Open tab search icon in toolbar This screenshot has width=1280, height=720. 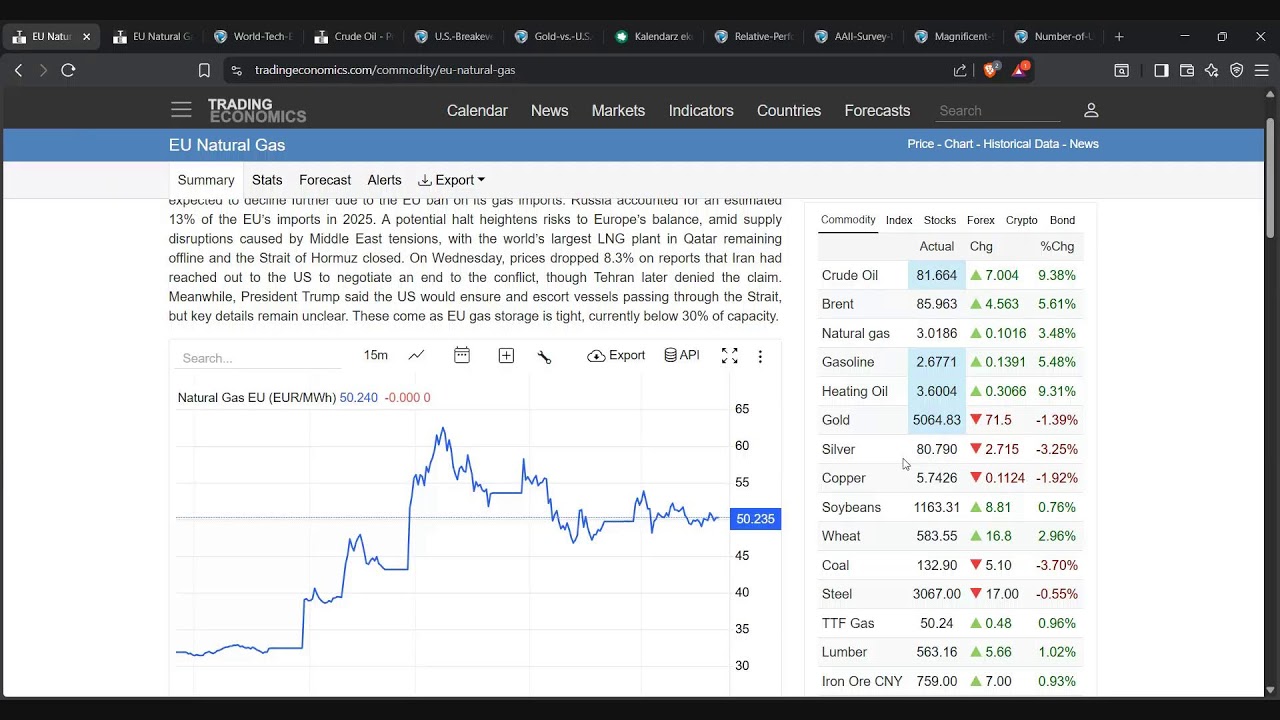click(x=1122, y=70)
